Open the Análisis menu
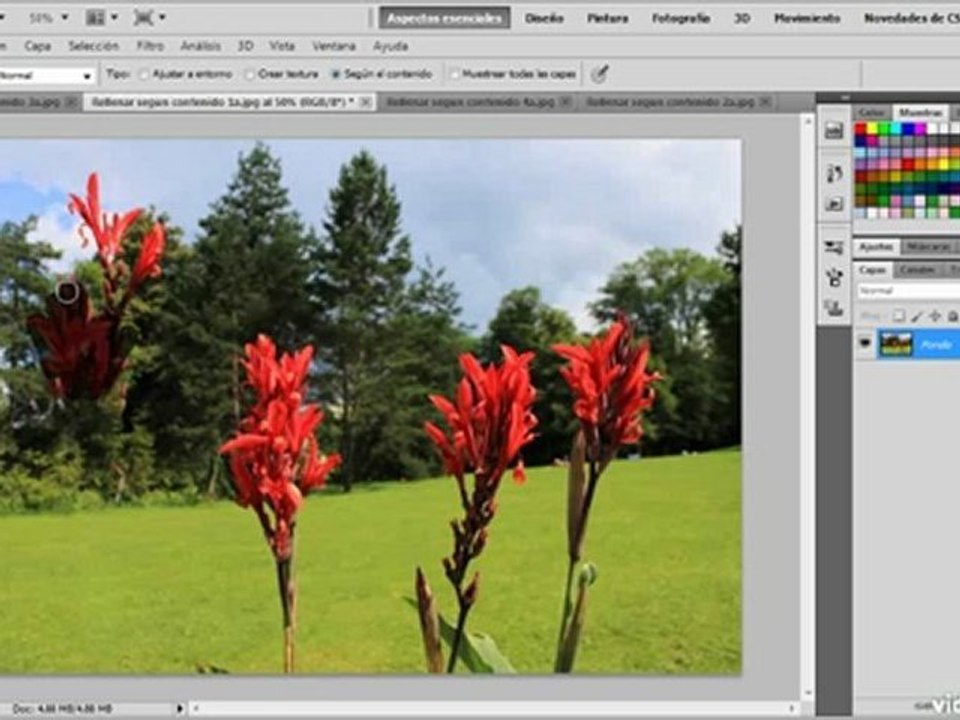Screen dimensions: 960x720 [x=200, y=46]
